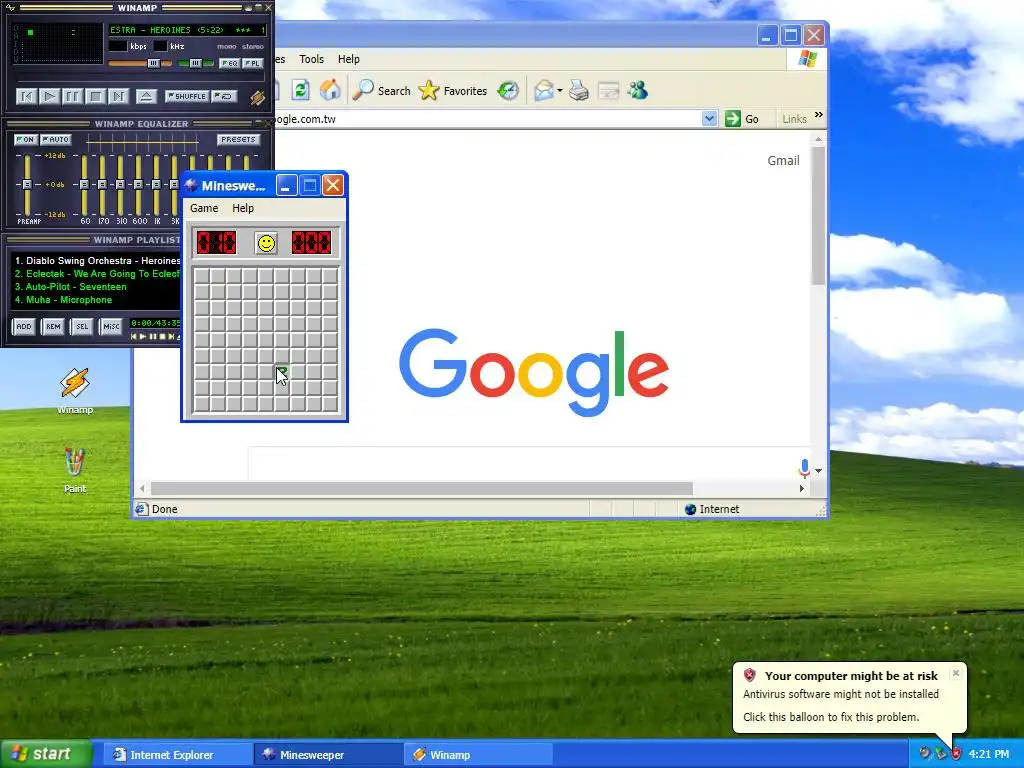Click the Search toolbar button in IE

[382, 91]
